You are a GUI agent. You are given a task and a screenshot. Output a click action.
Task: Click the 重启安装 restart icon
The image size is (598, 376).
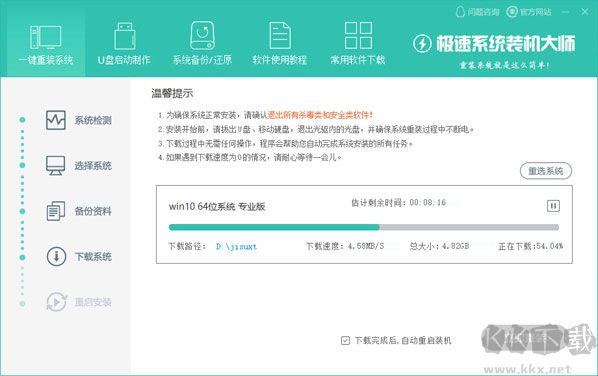[x=56, y=302]
